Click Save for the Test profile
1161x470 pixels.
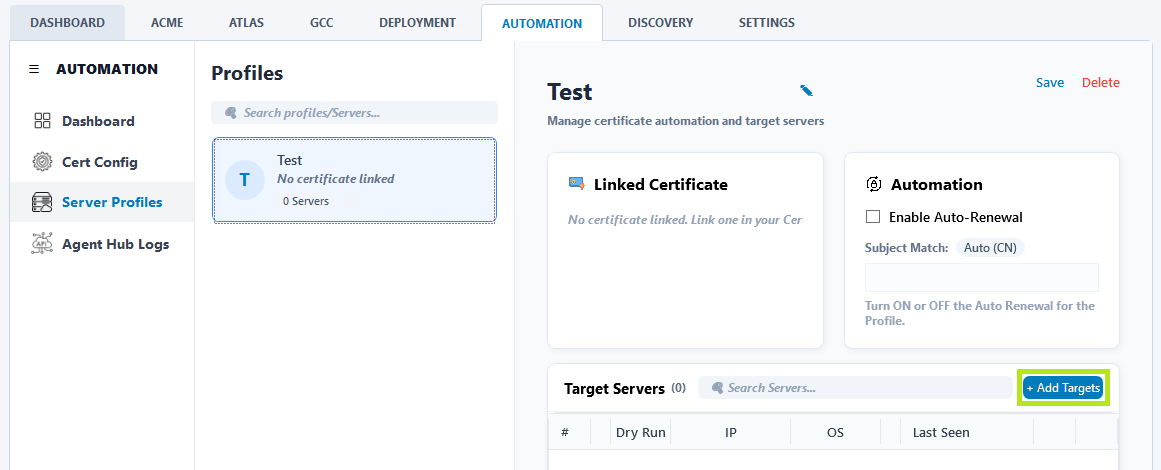point(1049,82)
